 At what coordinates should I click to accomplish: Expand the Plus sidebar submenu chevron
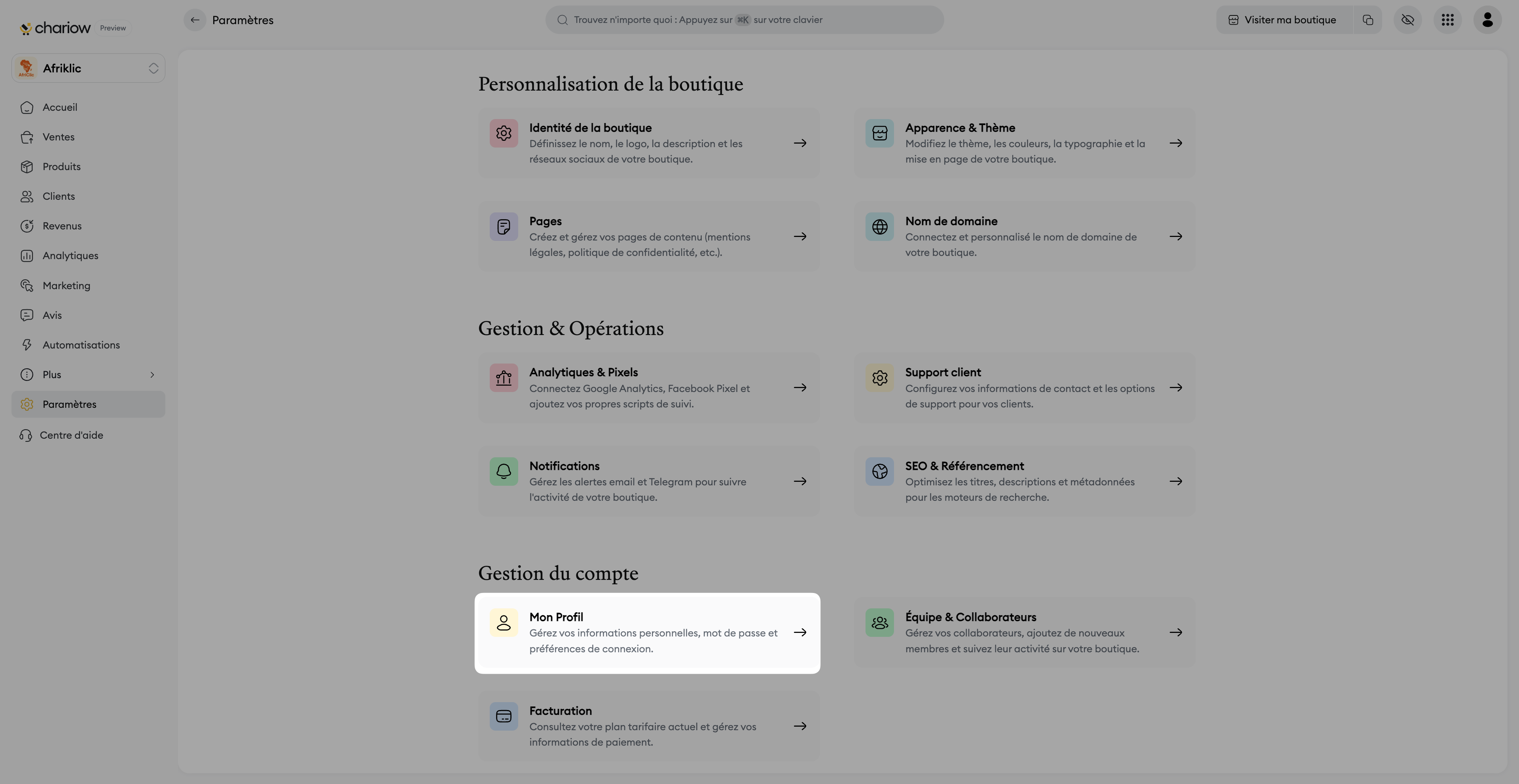[152, 375]
